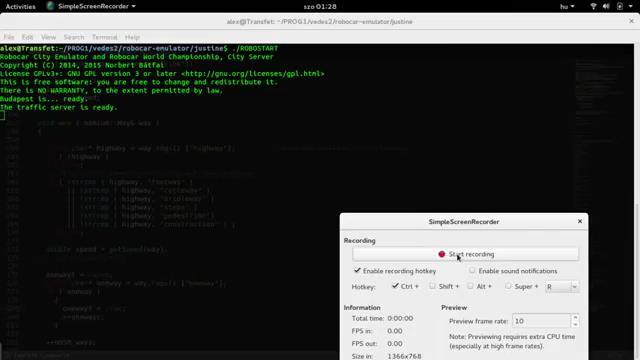Click the red Start recording button
640x360 pixels.
[x=465, y=254]
